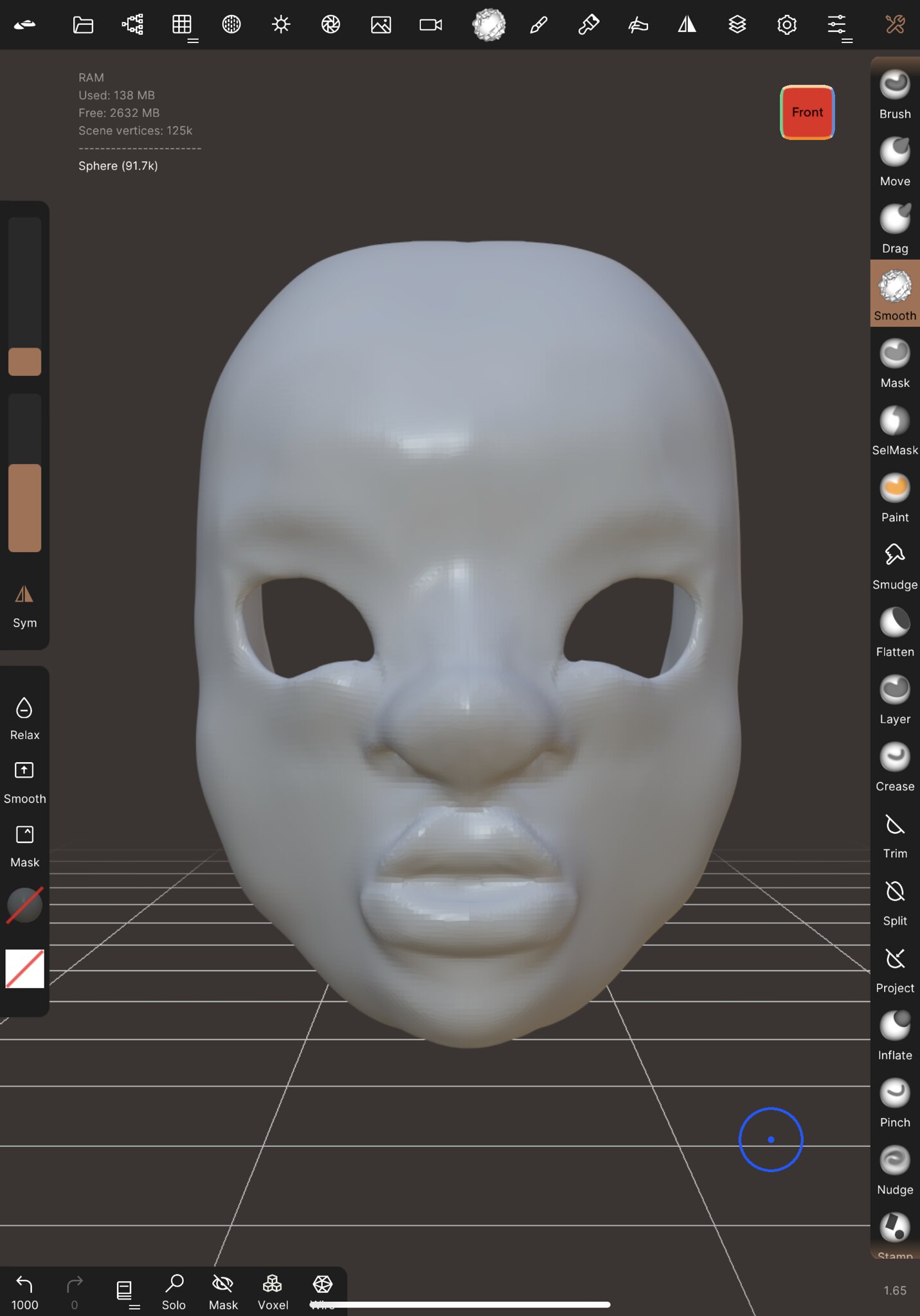Click the Sphere (91.7k) object label
Viewport: 920px width, 1316px height.
[118, 166]
